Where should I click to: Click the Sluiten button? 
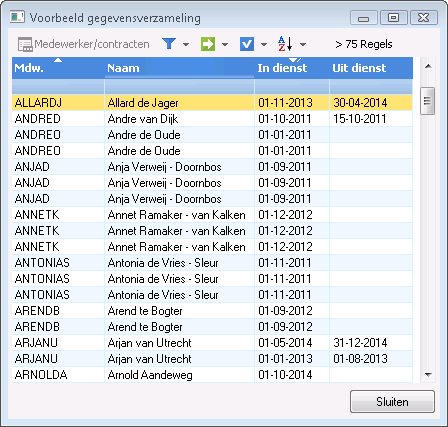392,402
